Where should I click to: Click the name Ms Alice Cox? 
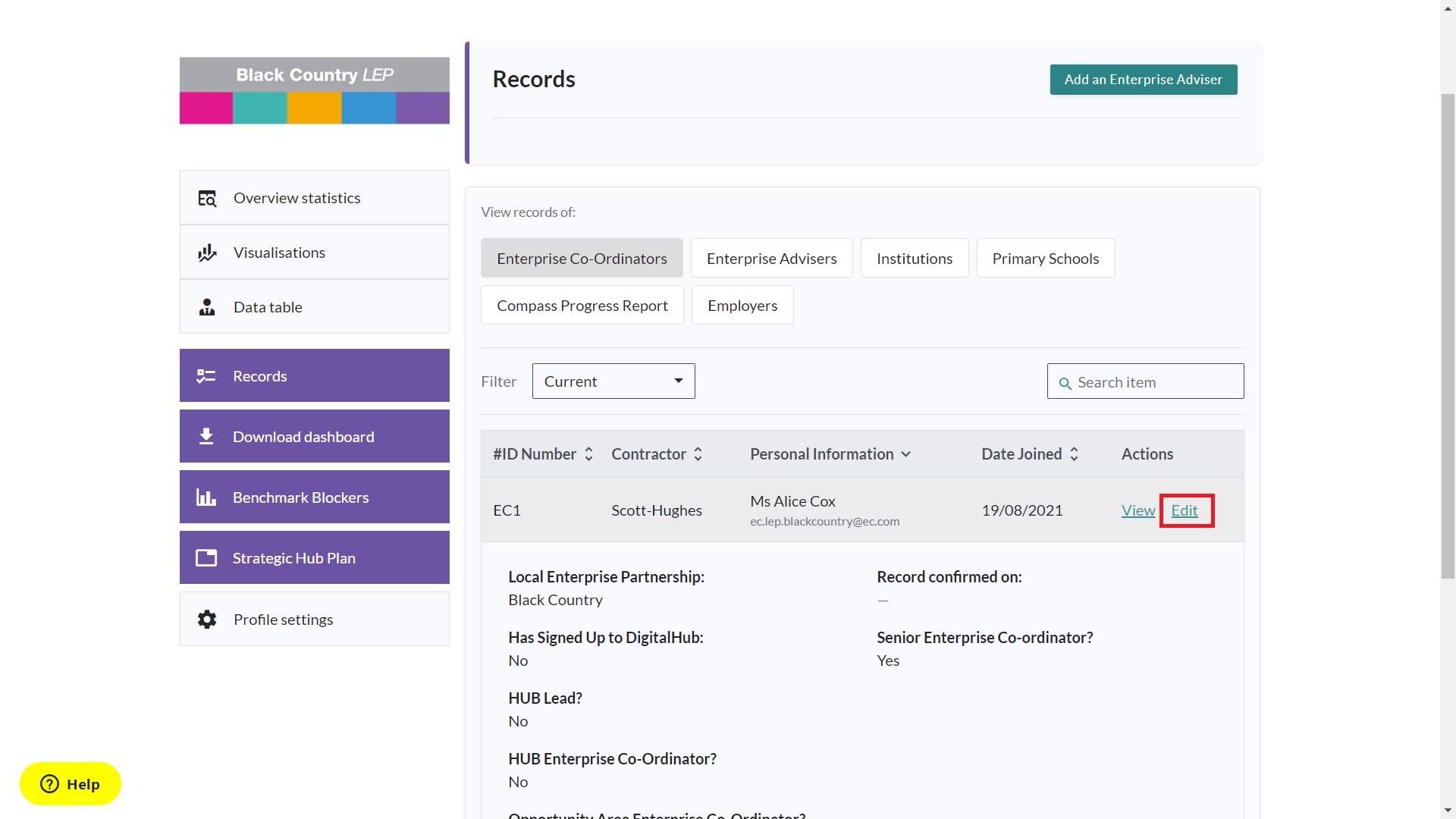pos(792,501)
